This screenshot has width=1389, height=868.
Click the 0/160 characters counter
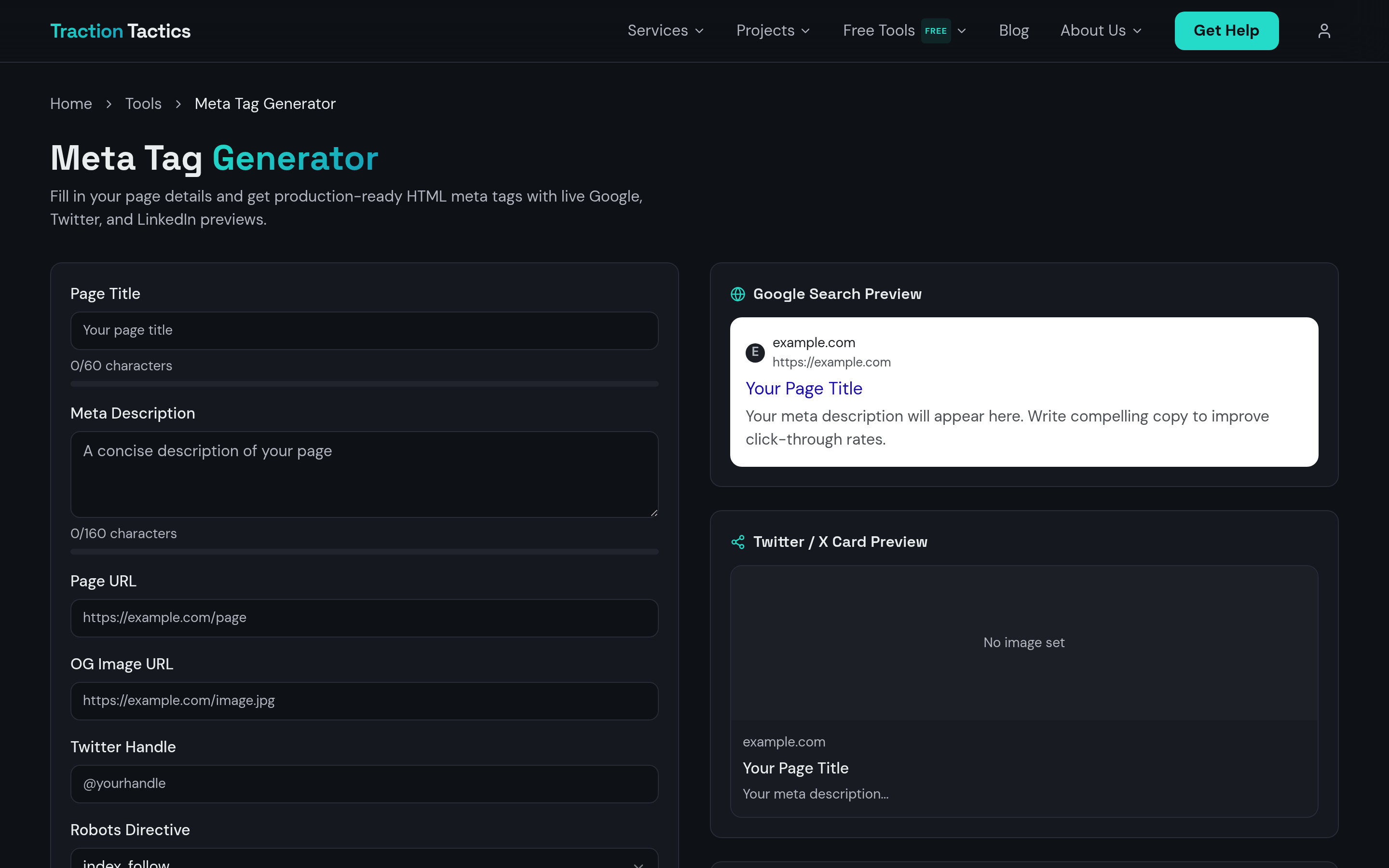(123, 533)
